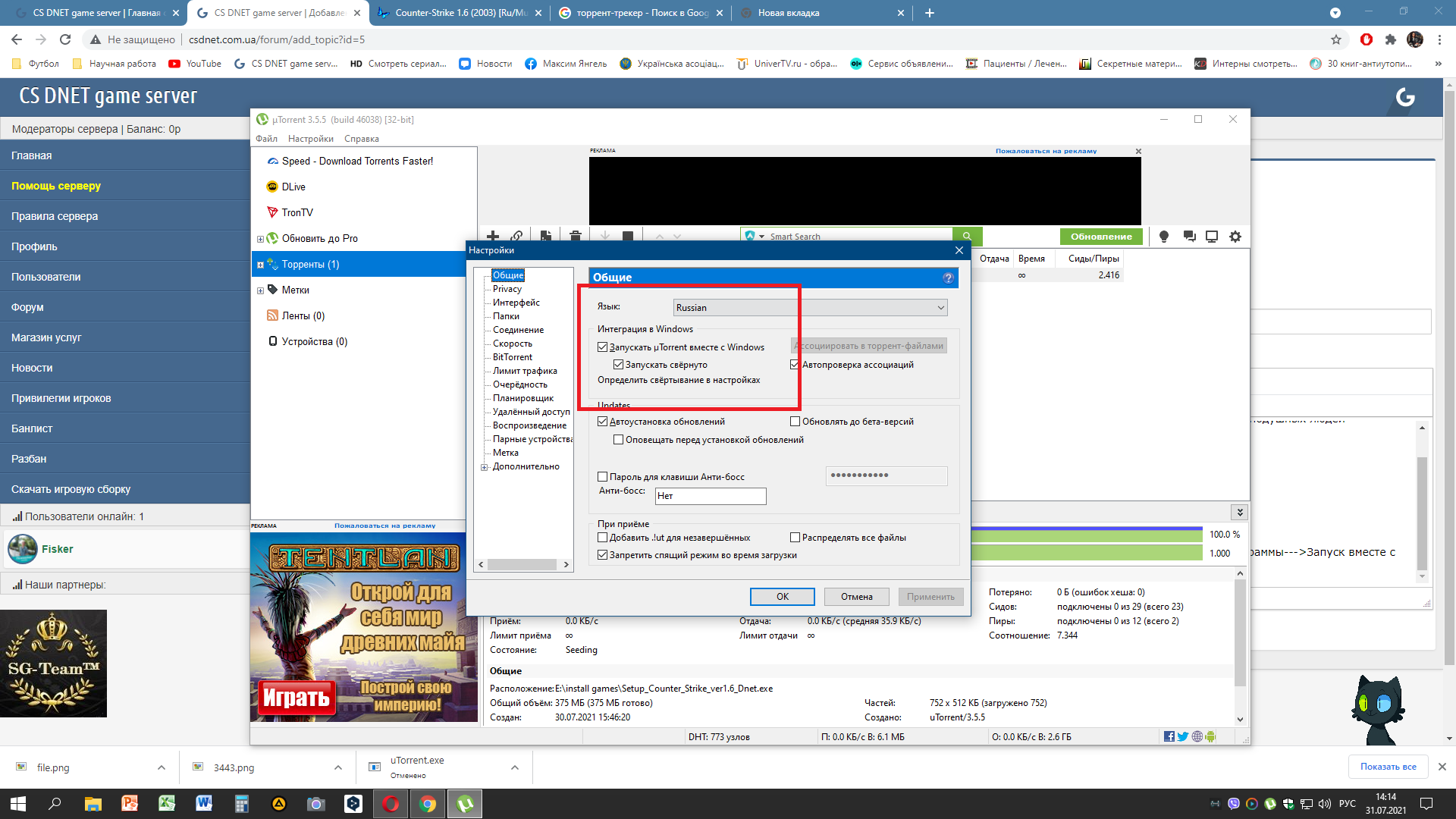Reload the page in Chrome
The width and height of the screenshot is (1456, 819).
65,39
